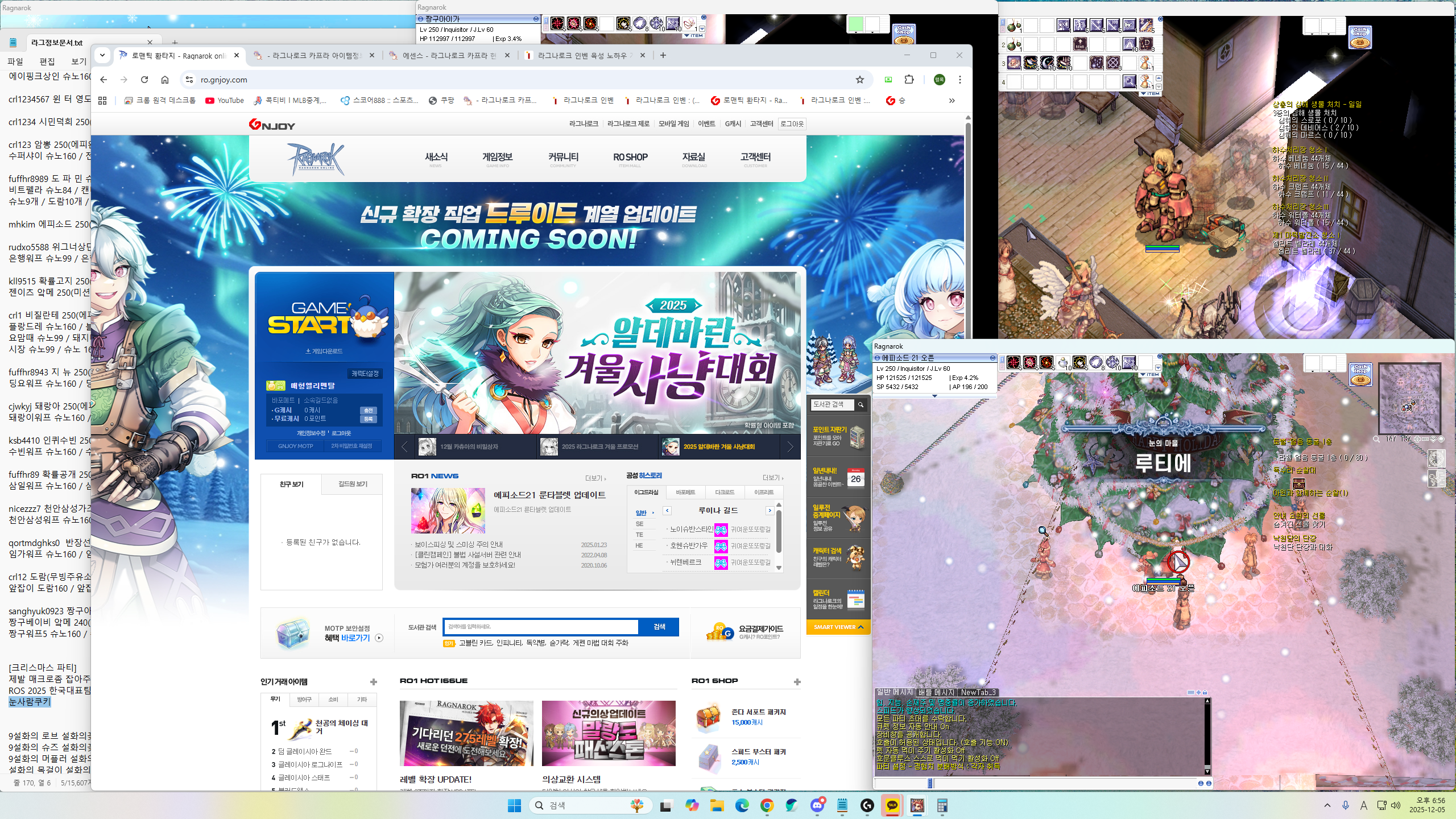Open Chrome tab search dropdown arrow

pos(102,55)
